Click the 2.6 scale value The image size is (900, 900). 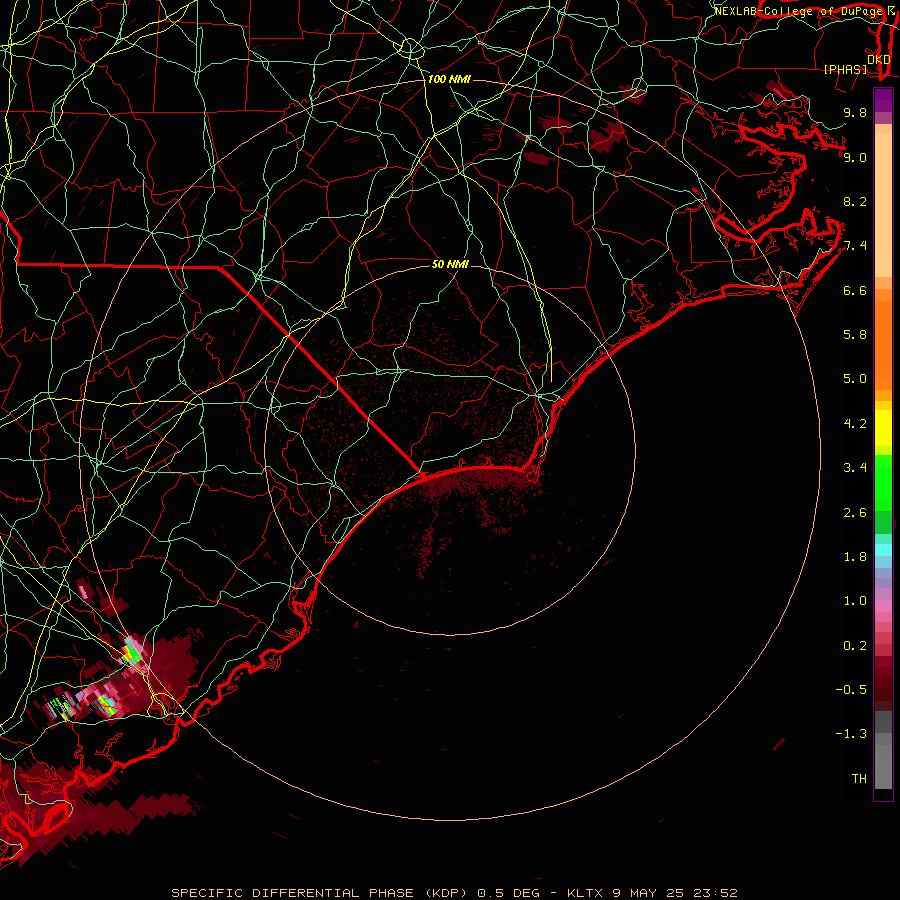coord(855,513)
